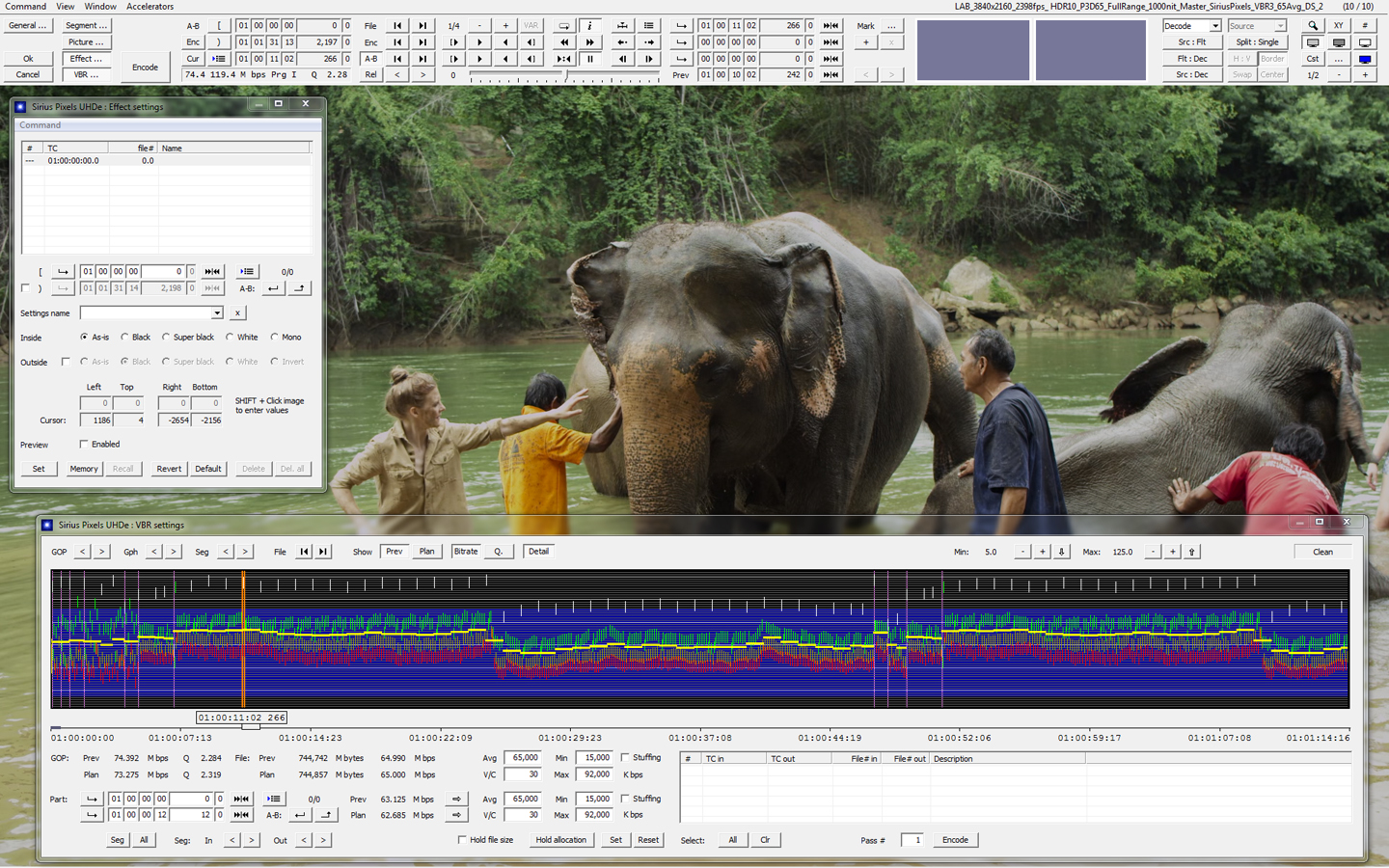Click the Revert button in Effect settings

169,469
